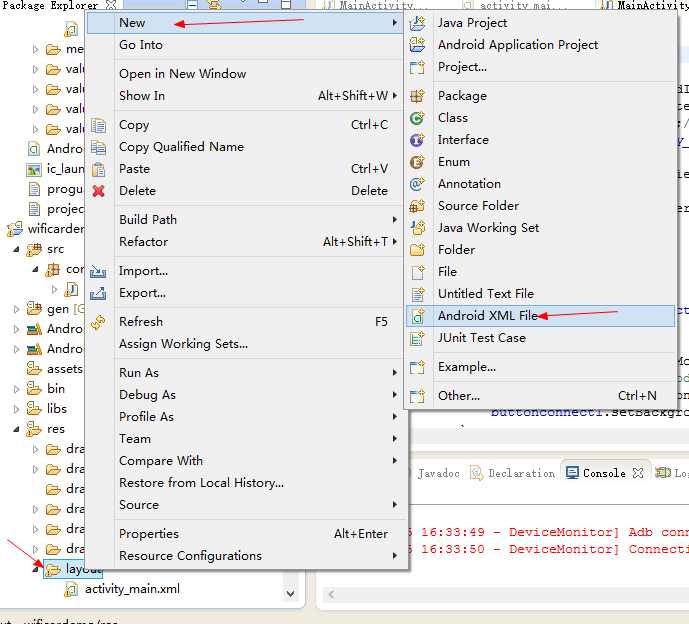Click the Package icon in New submenu

[417, 96]
